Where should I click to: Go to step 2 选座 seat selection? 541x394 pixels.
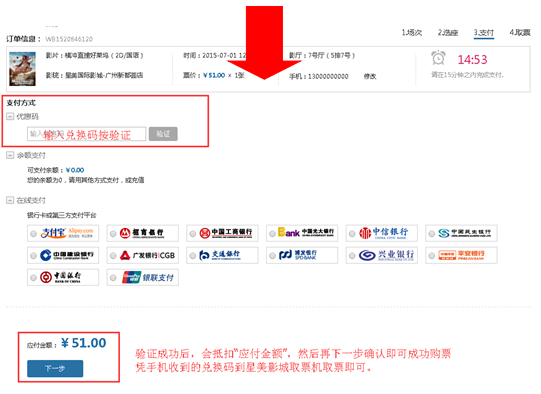(x=448, y=33)
